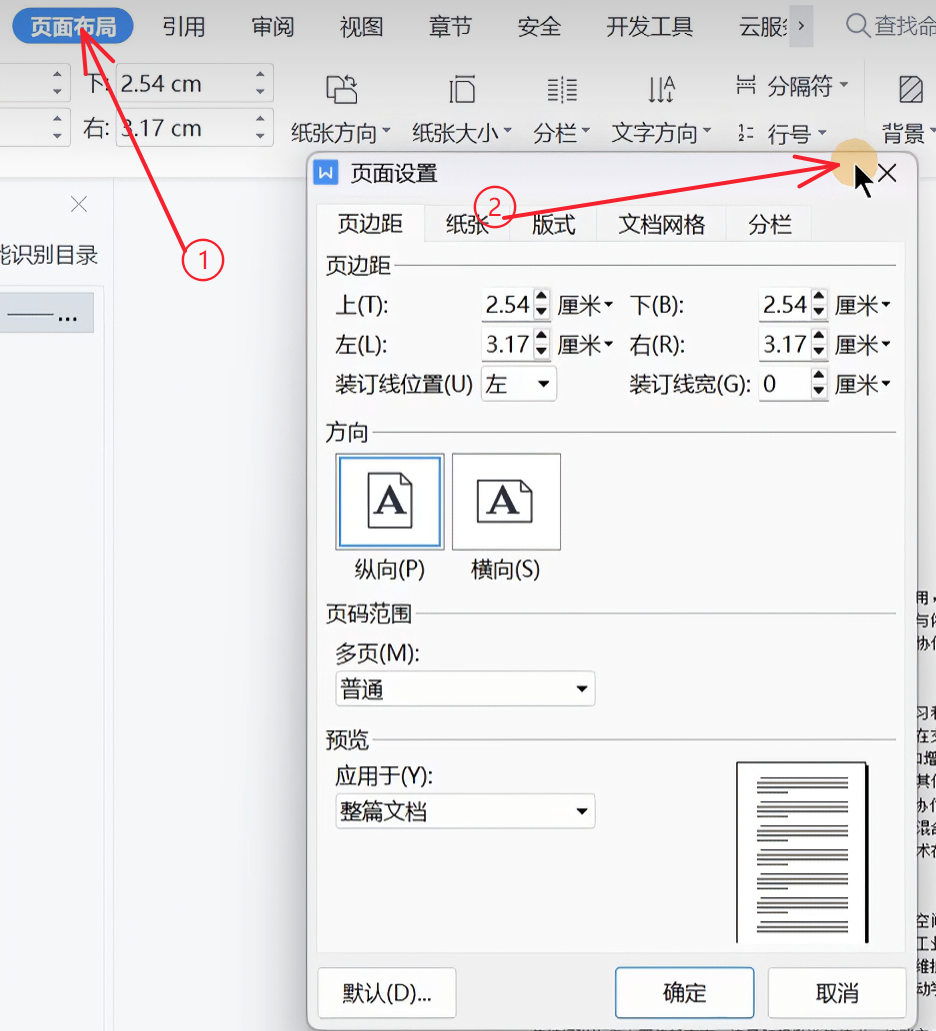Click the 背景 background icon

(910, 89)
